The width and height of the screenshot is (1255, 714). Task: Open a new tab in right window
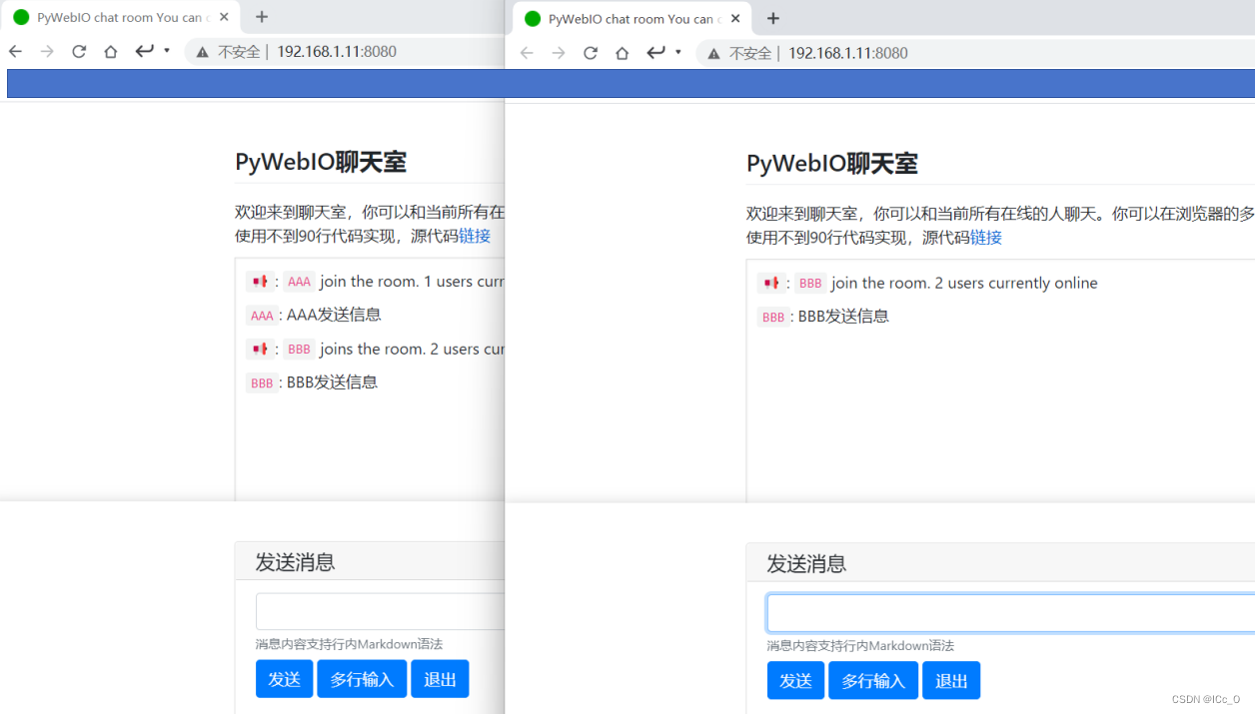[773, 19]
